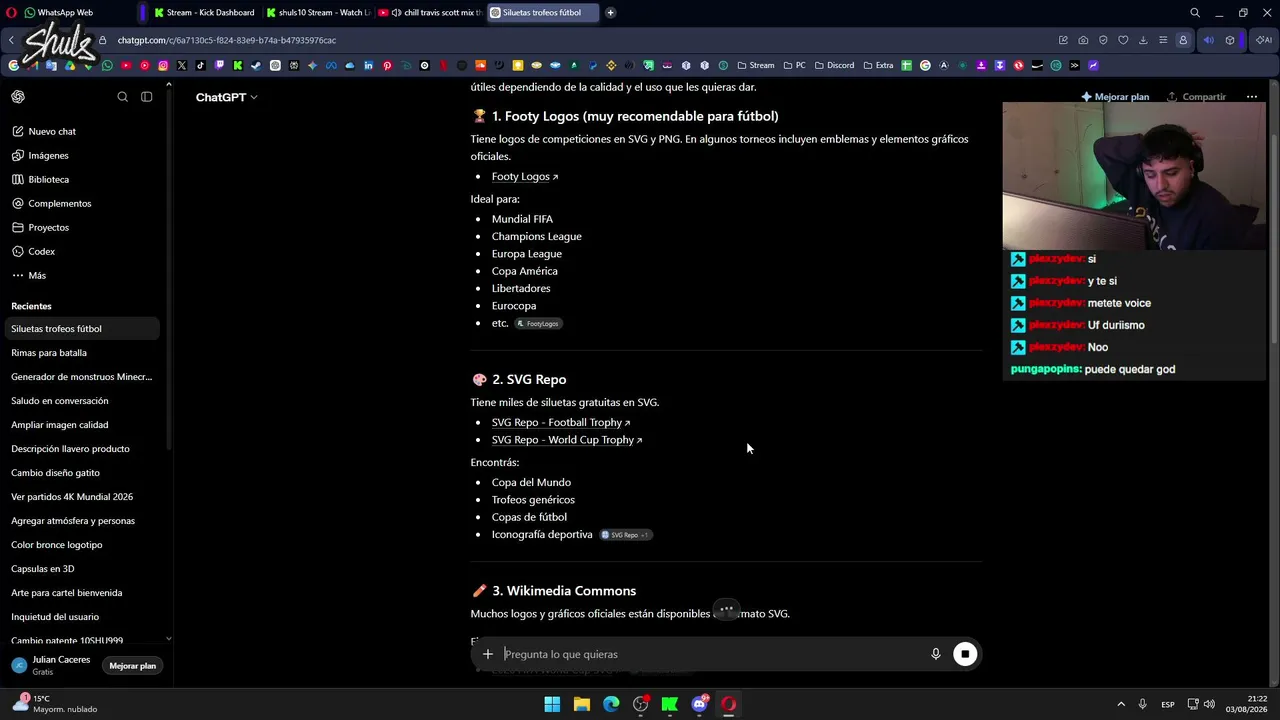Open the Discord bookmarks folder
The image size is (1280, 720).
pos(834,66)
